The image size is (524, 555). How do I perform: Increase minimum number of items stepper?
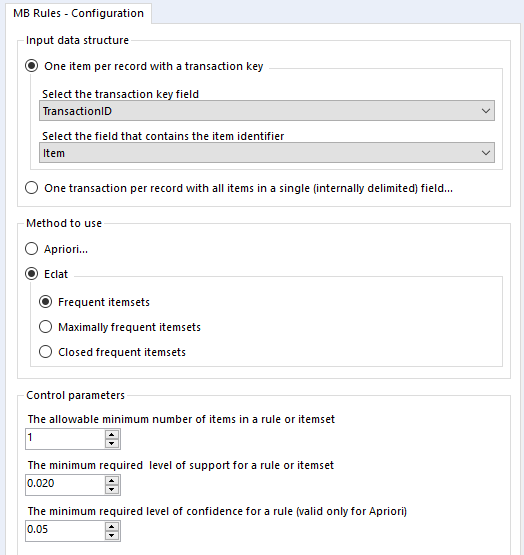tap(112, 434)
